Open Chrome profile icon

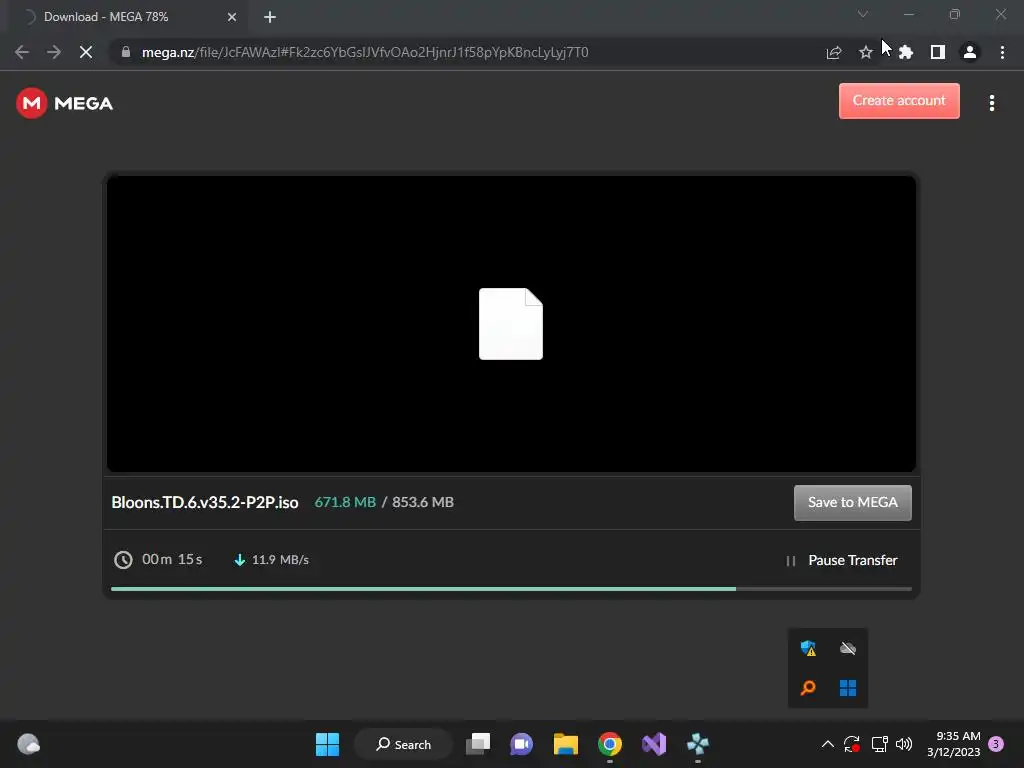(970, 52)
